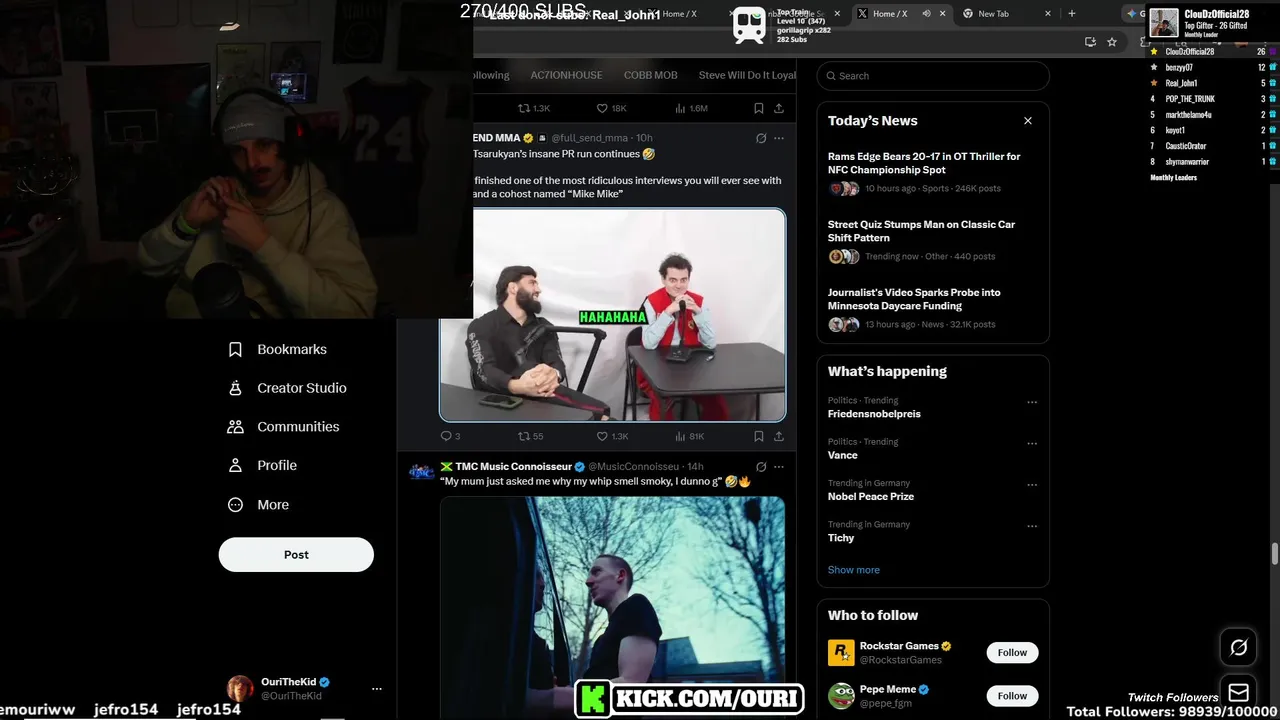1280x720 pixels.
Task: View analytics of post with 81K views
Action: coord(690,436)
